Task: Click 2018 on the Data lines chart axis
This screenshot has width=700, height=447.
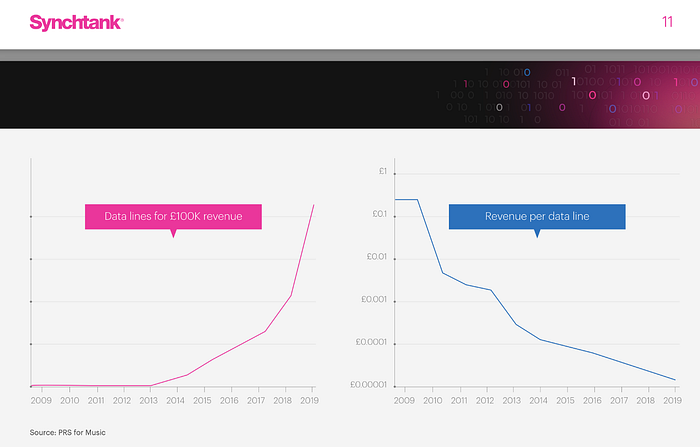Action: click(283, 401)
